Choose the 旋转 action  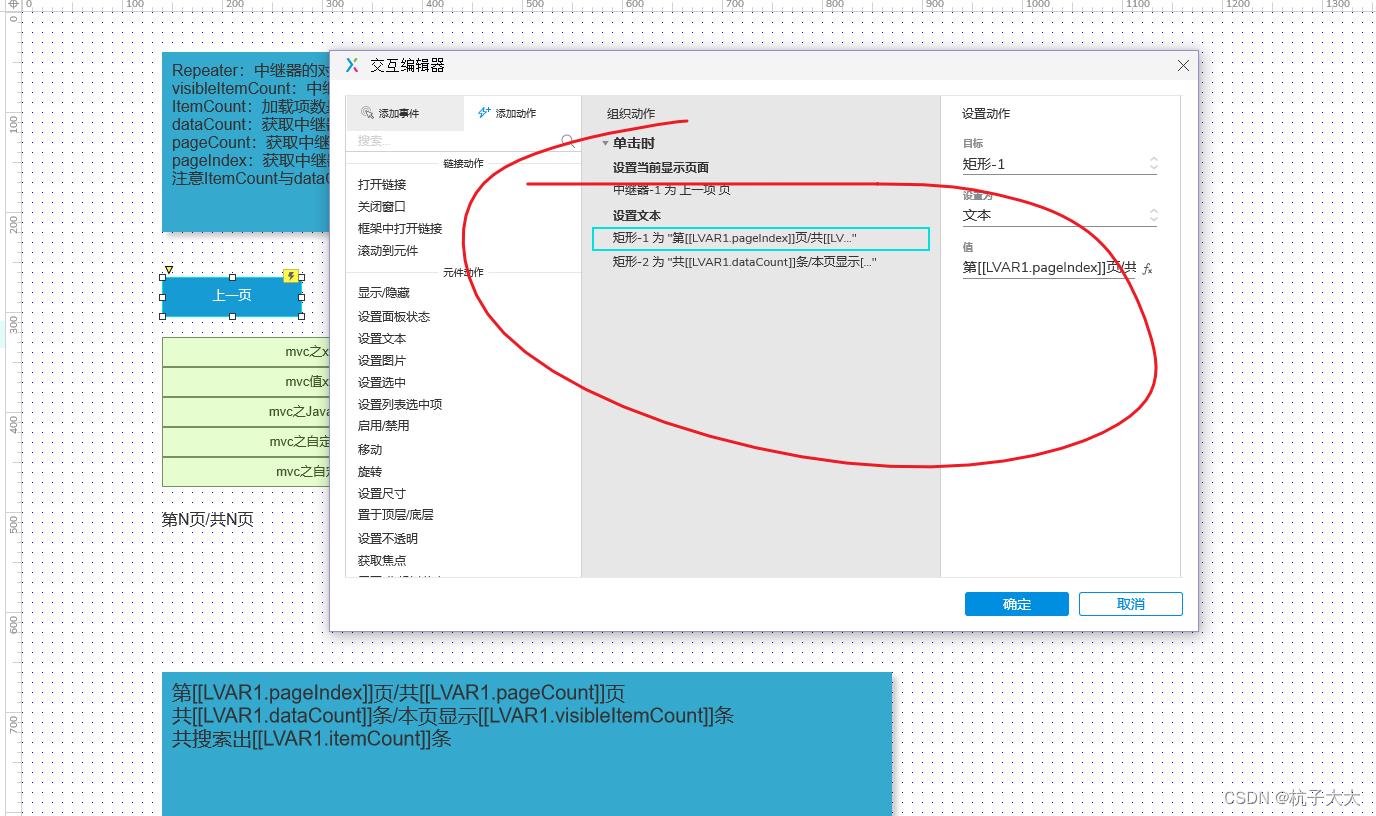370,472
